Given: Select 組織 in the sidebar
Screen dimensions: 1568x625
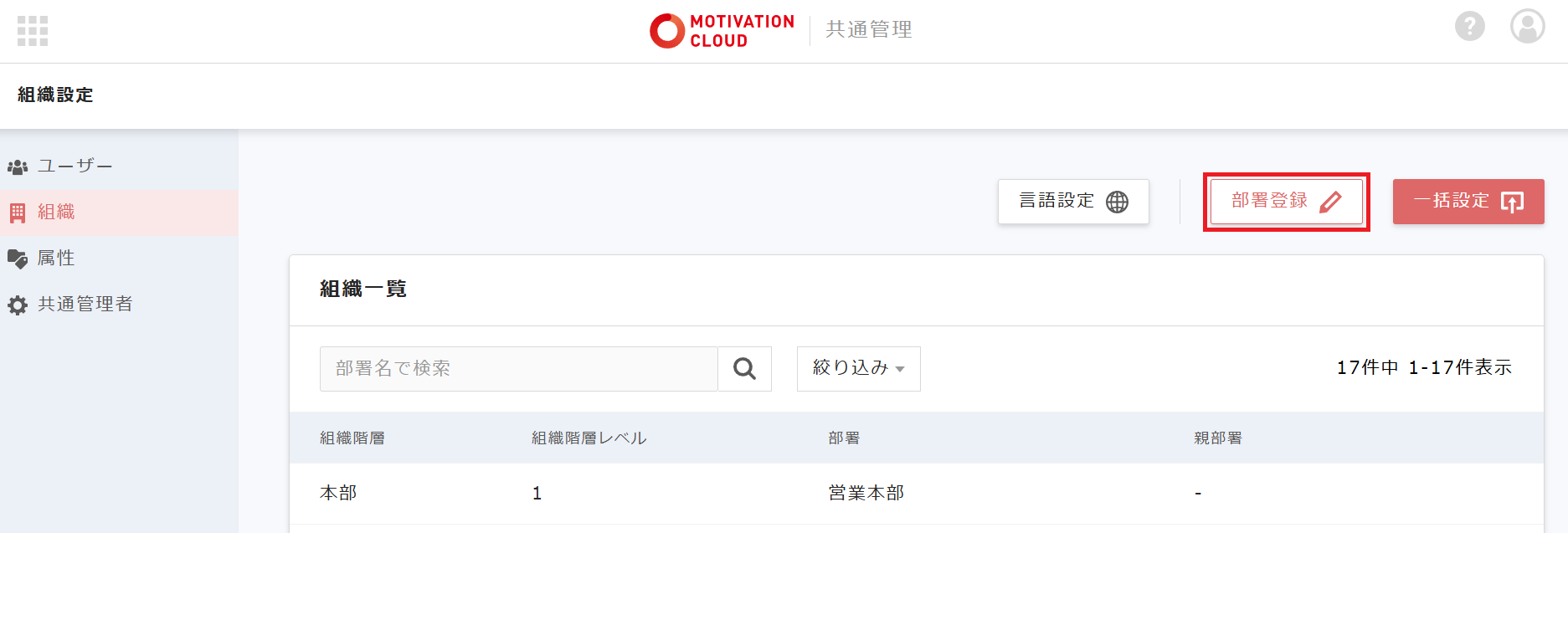Looking at the screenshot, I should 56,213.
